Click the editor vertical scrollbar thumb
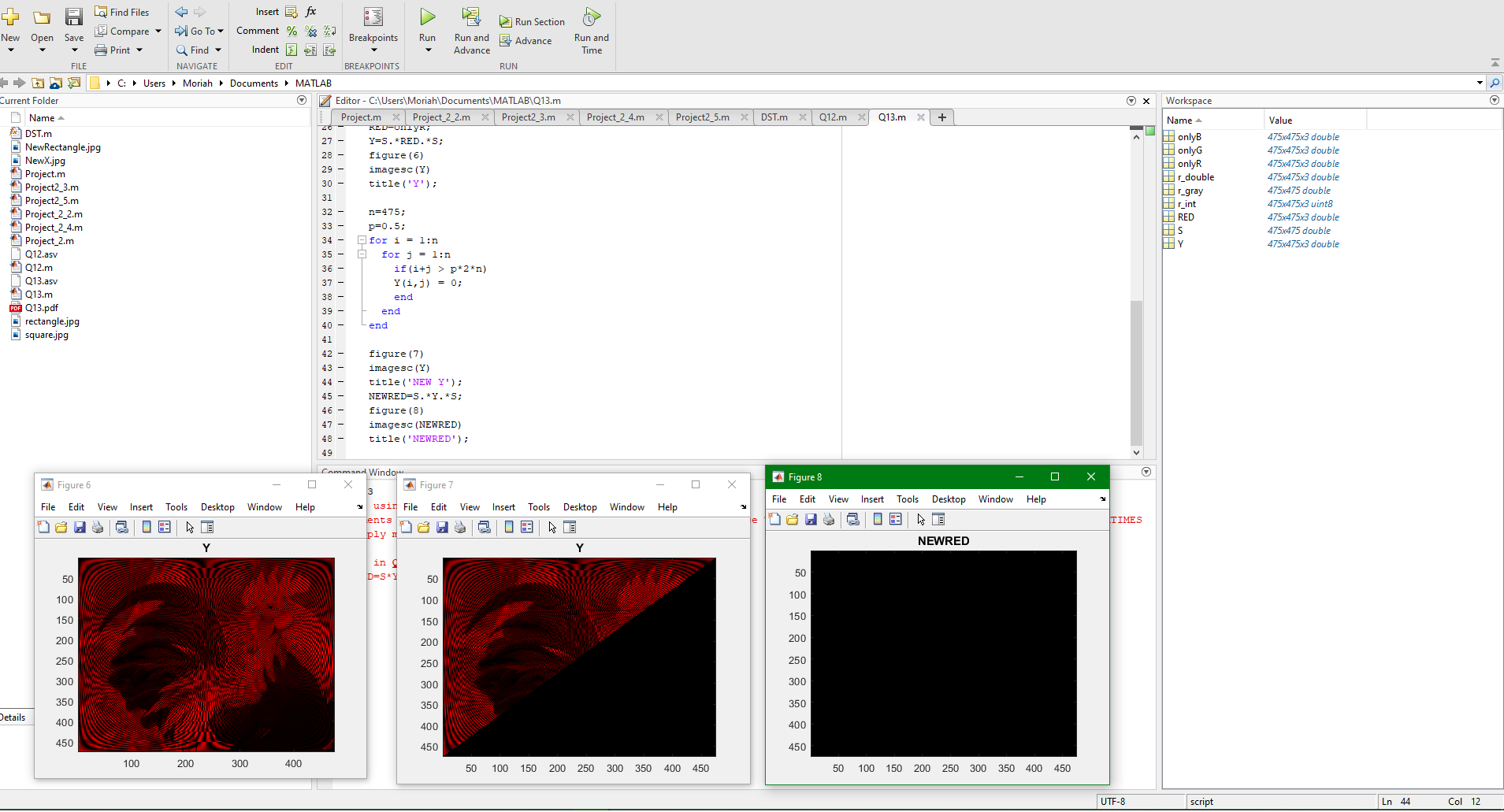 coord(1136,372)
